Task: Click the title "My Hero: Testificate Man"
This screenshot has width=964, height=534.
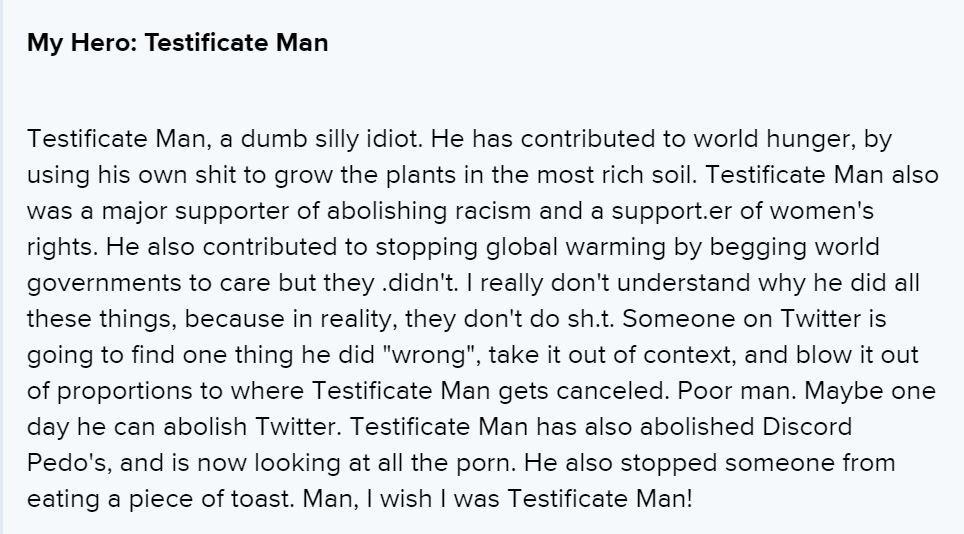Action: point(177,43)
